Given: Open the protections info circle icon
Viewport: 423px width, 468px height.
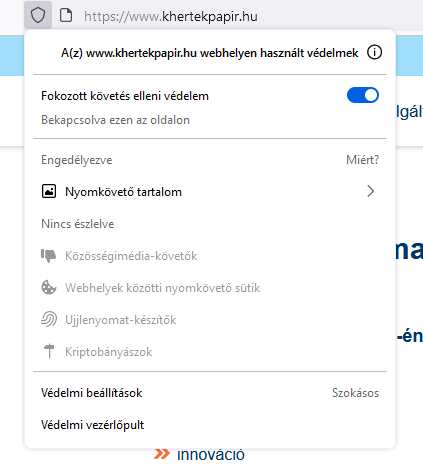Looking at the screenshot, I should coord(374,52).
